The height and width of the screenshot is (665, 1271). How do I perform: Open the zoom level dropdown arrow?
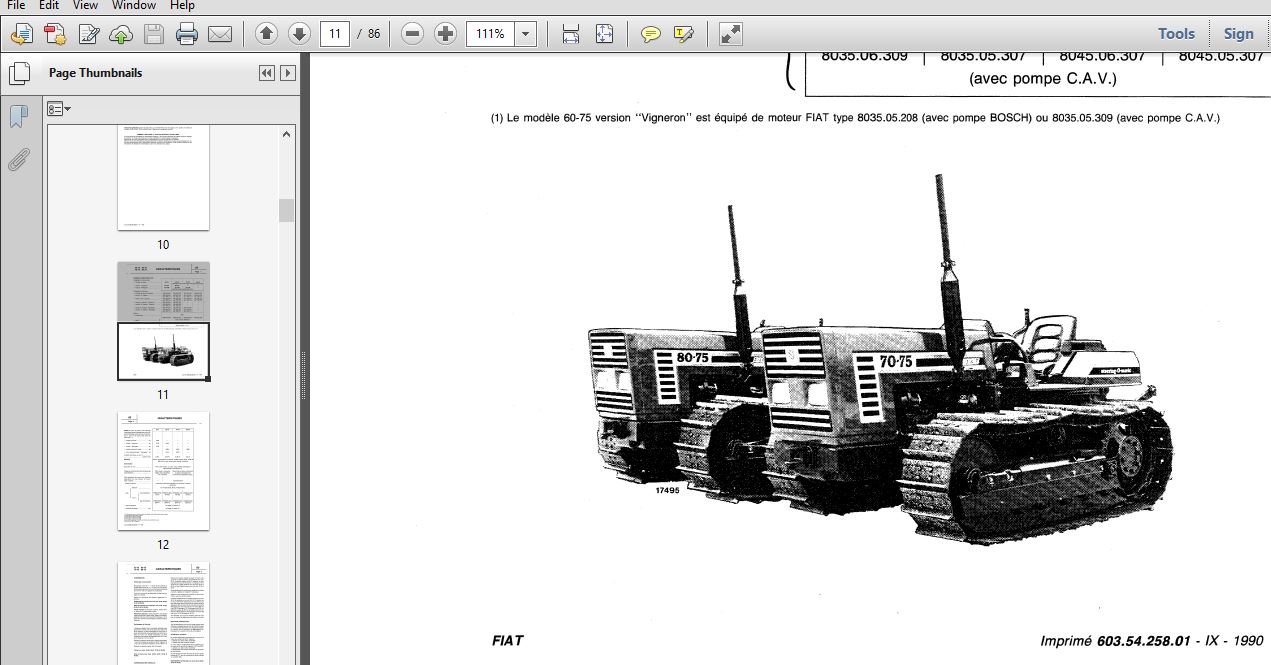[x=526, y=34]
